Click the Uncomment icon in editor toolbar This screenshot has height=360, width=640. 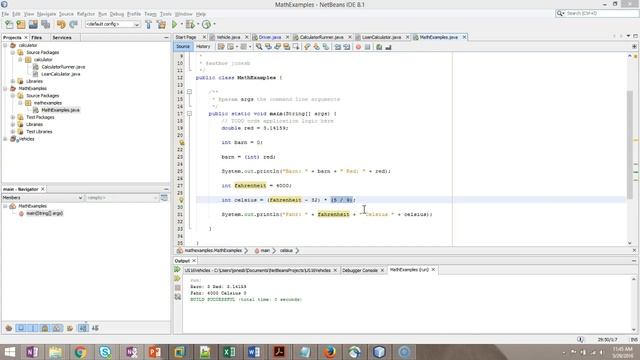(388, 47)
